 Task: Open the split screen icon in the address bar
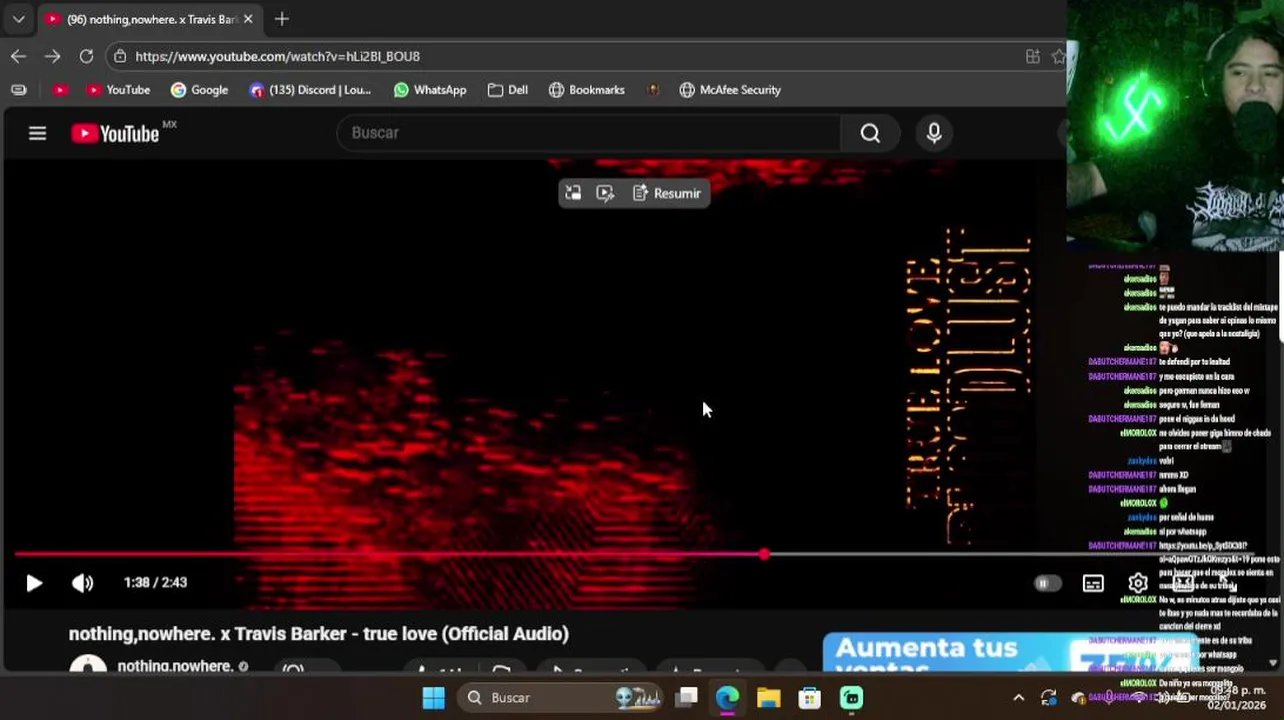(x=1033, y=56)
